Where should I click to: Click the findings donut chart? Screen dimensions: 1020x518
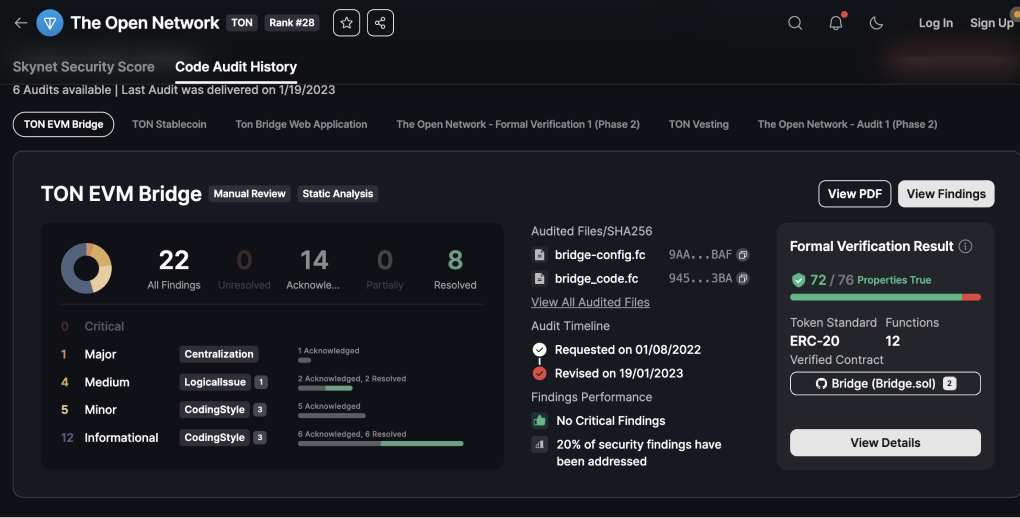[x=86, y=267]
